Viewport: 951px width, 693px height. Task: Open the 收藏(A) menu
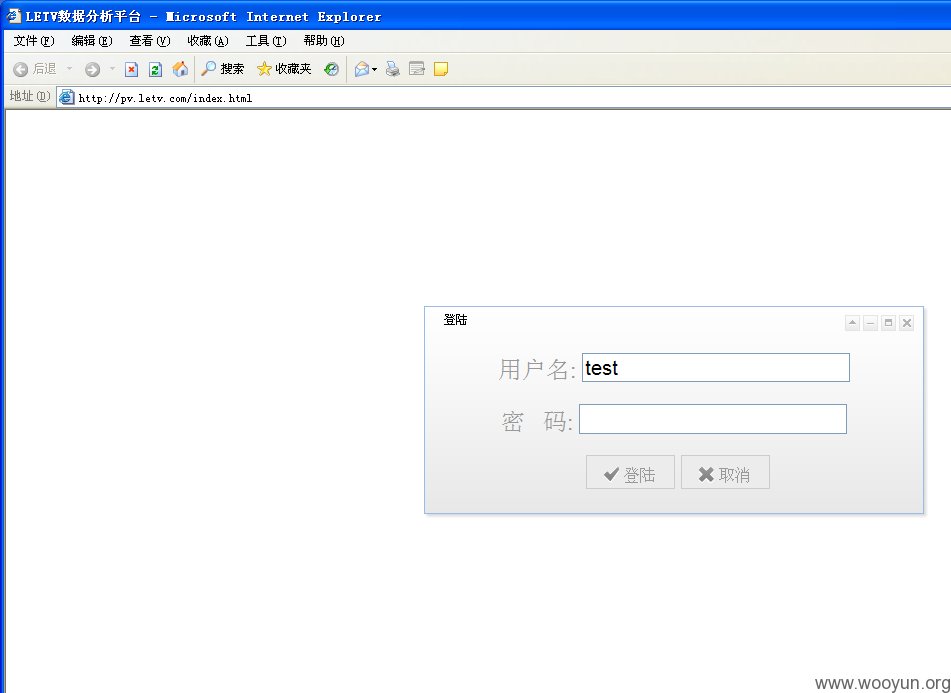coord(208,41)
